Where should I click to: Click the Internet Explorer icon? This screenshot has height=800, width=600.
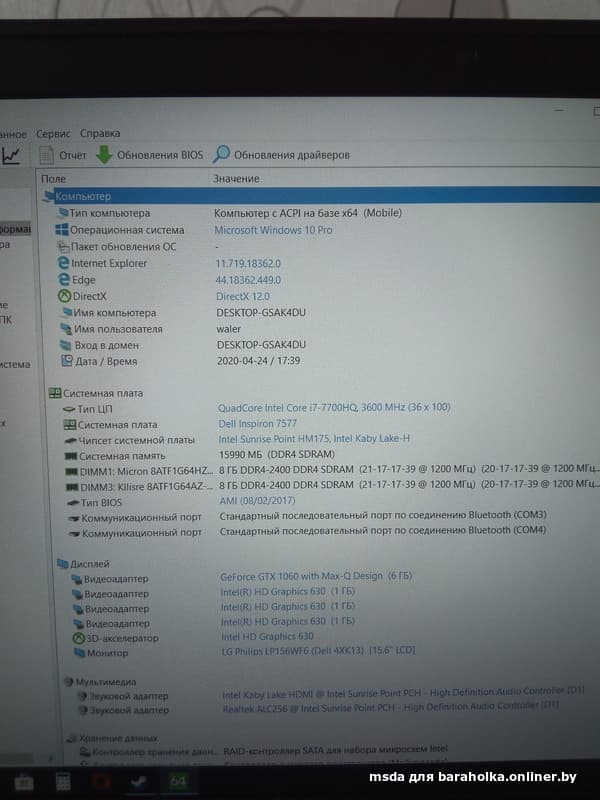tap(63, 263)
